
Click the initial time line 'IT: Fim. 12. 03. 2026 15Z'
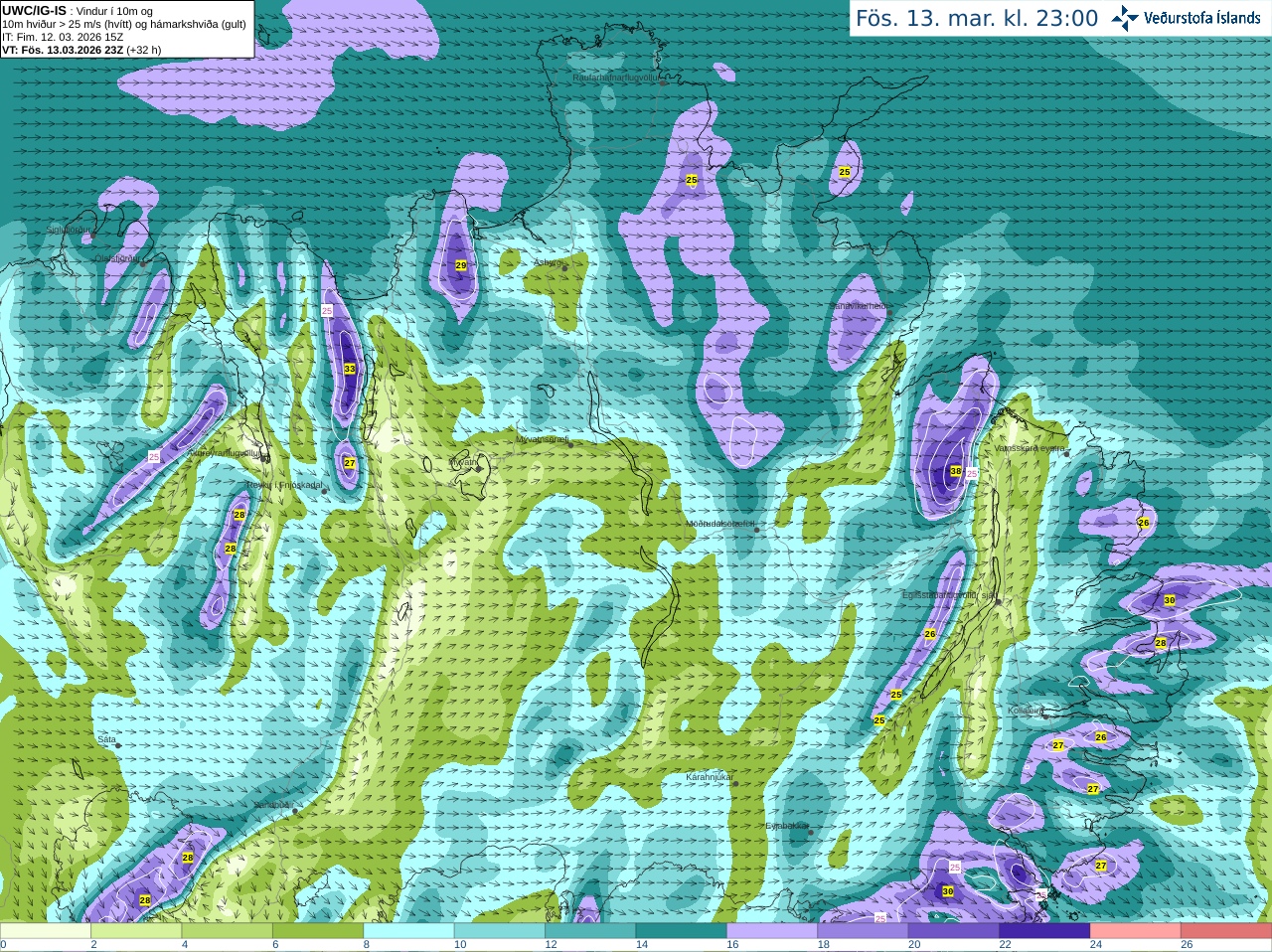pyautogui.click(x=63, y=37)
